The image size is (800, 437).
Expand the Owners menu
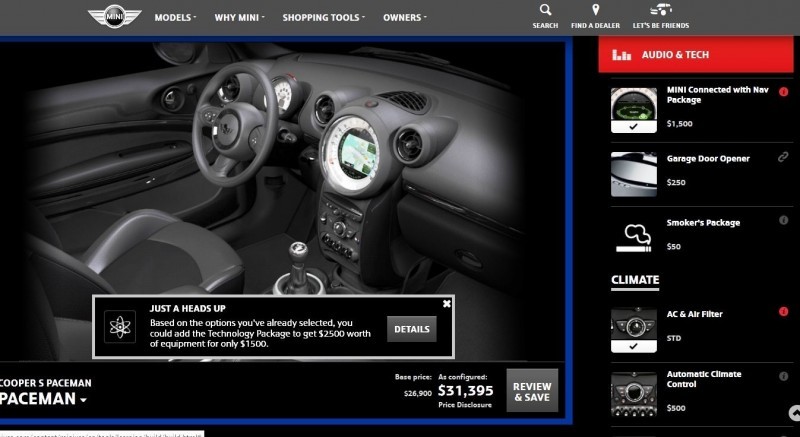405,17
